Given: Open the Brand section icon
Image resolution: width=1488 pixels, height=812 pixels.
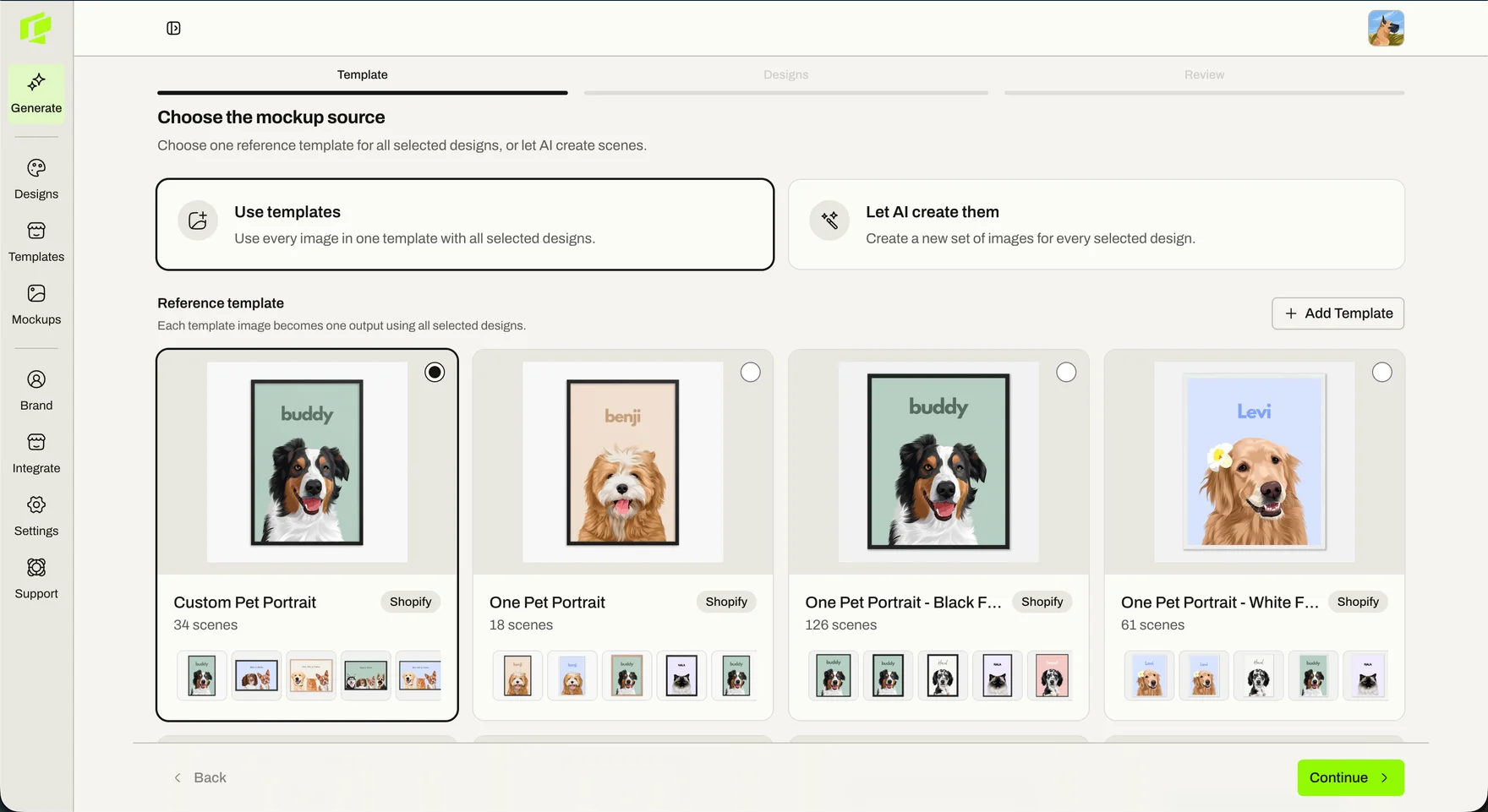Looking at the screenshot, I should click(x=36, y=379).
